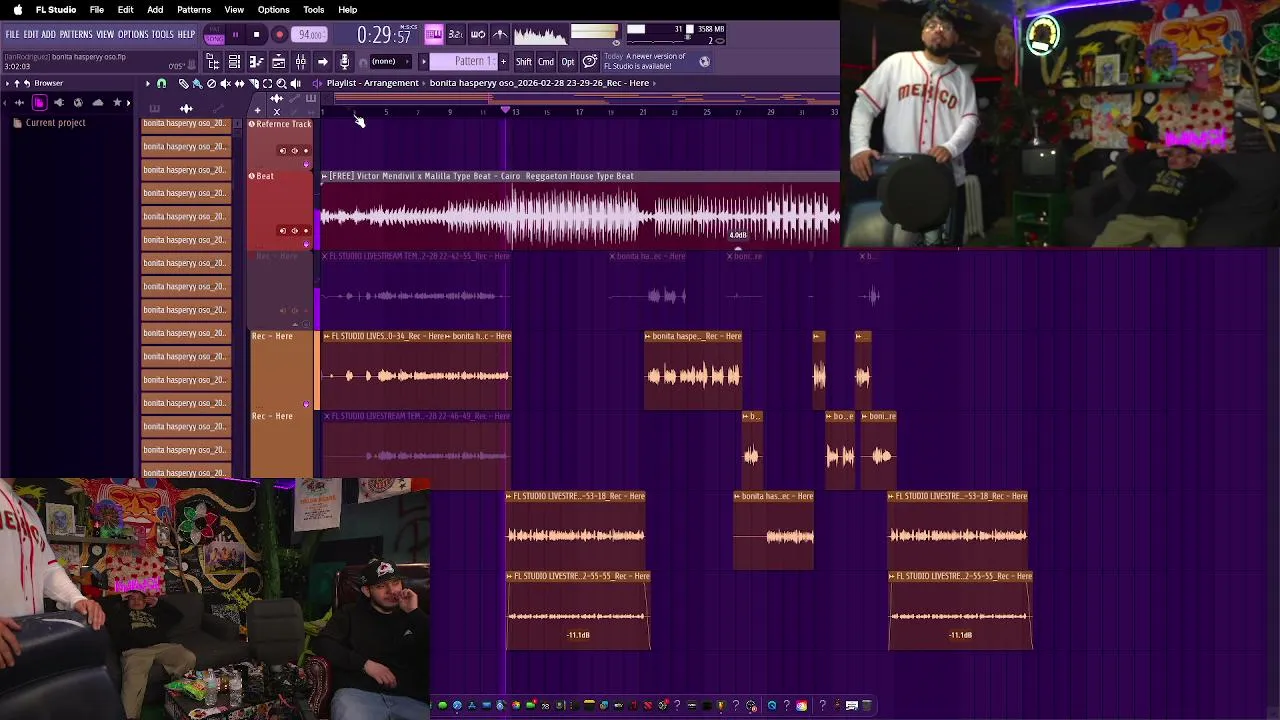Viewport: 1280px width, 720px height.
Task: Open the globe web icon in browser
Action: (78, 103)
